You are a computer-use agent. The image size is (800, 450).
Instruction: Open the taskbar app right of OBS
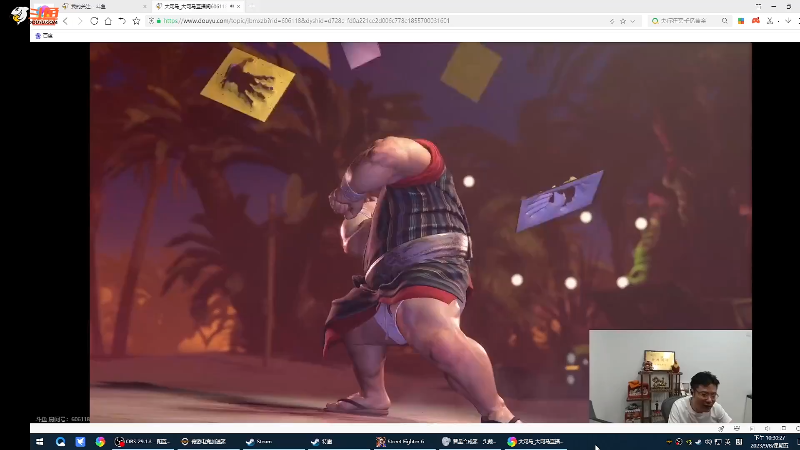(208, 442)
